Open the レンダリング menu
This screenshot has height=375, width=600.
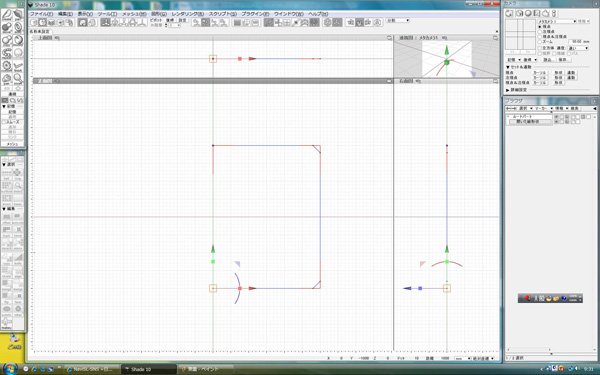pyautogui.click(x=188, y=14)
